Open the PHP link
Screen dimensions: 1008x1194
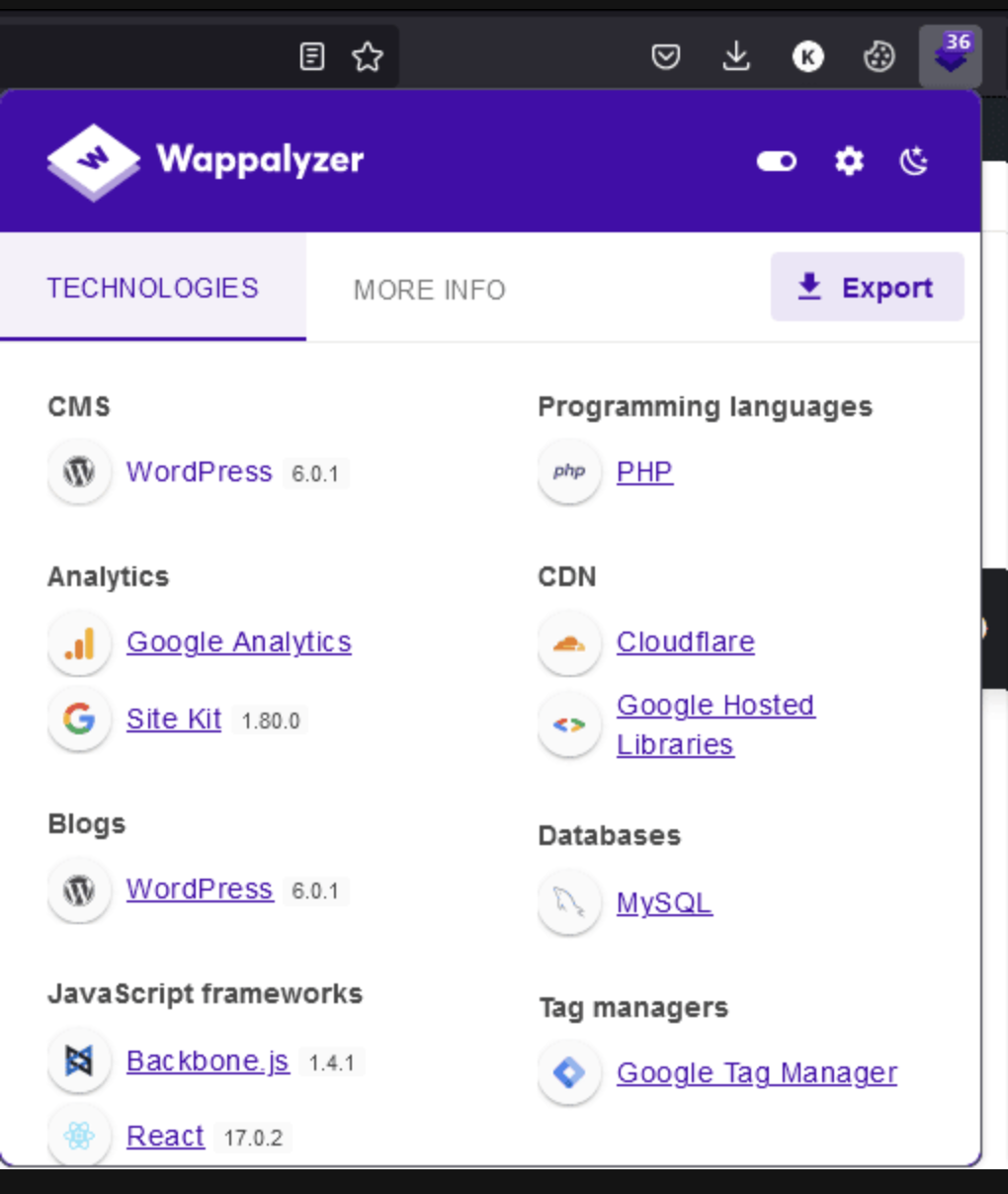point(644,471)
